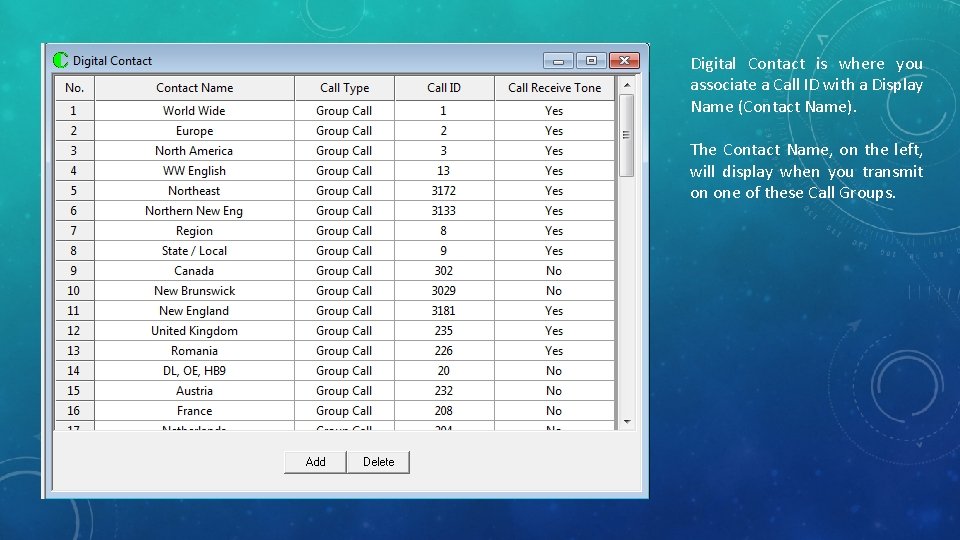This screenshot has height=540, width=960.
Task: Click Call Type cell in Europe row
Action: pos(345,131)
